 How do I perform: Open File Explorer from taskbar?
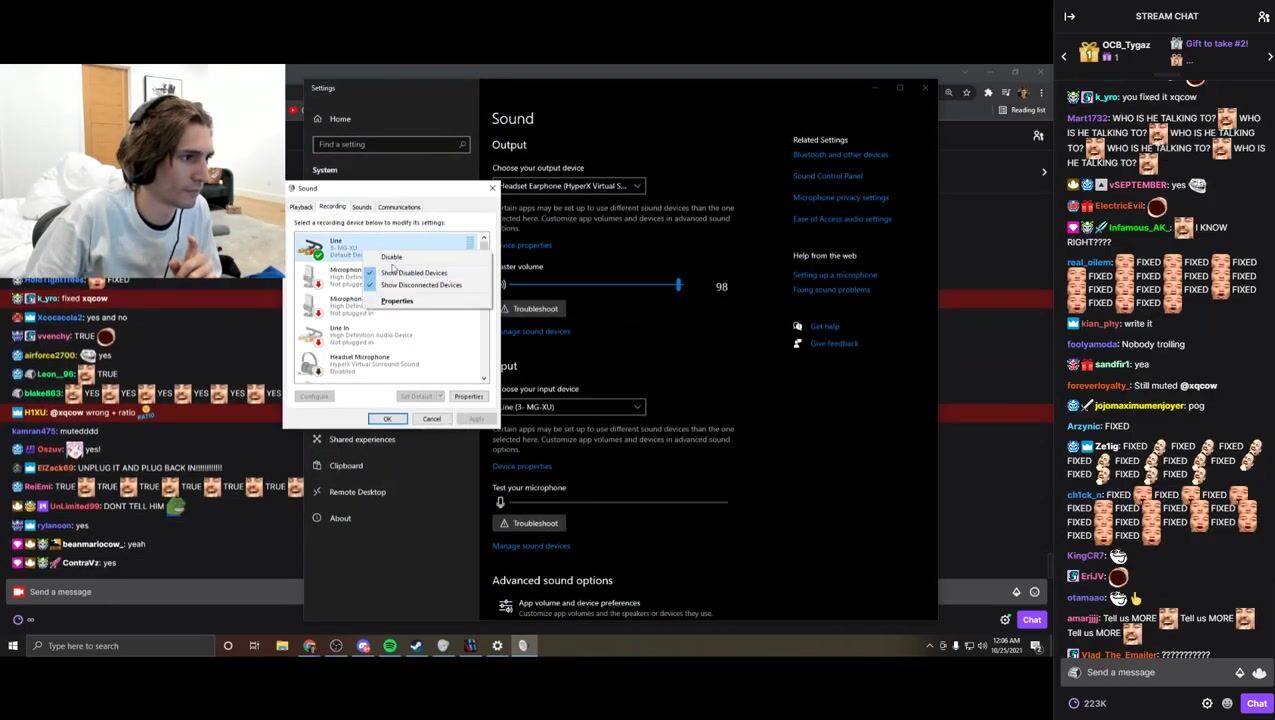282,646
